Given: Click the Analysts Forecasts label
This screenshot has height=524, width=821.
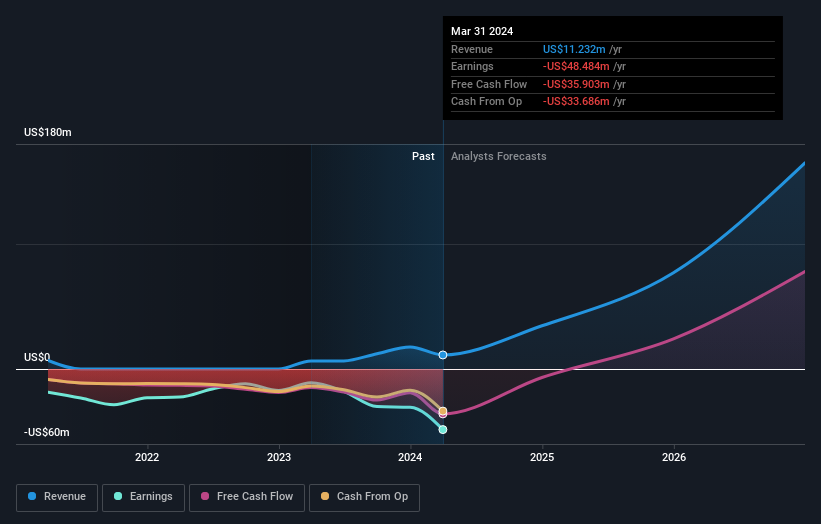Looking at the screenshot, I should pos(498,157).
